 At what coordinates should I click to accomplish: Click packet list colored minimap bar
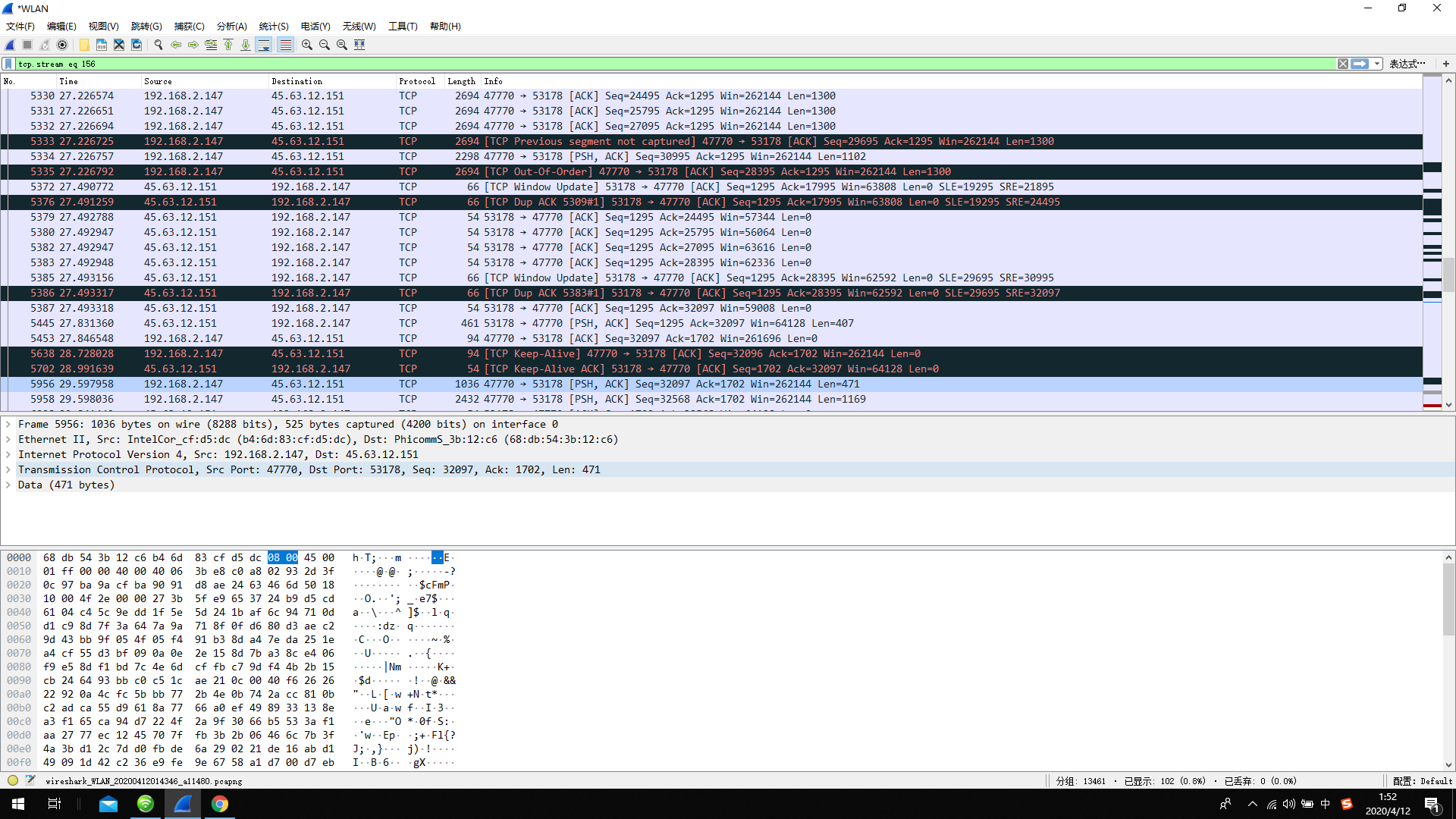tap(1432, 243)
